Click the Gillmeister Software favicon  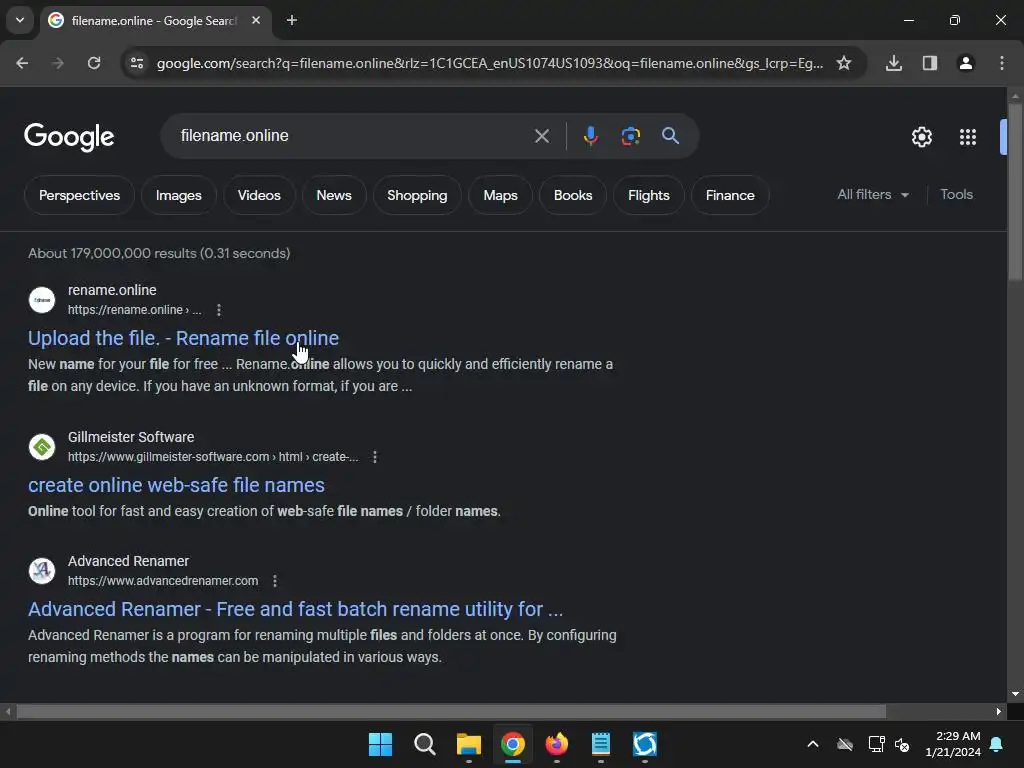(x=42, y=447)
